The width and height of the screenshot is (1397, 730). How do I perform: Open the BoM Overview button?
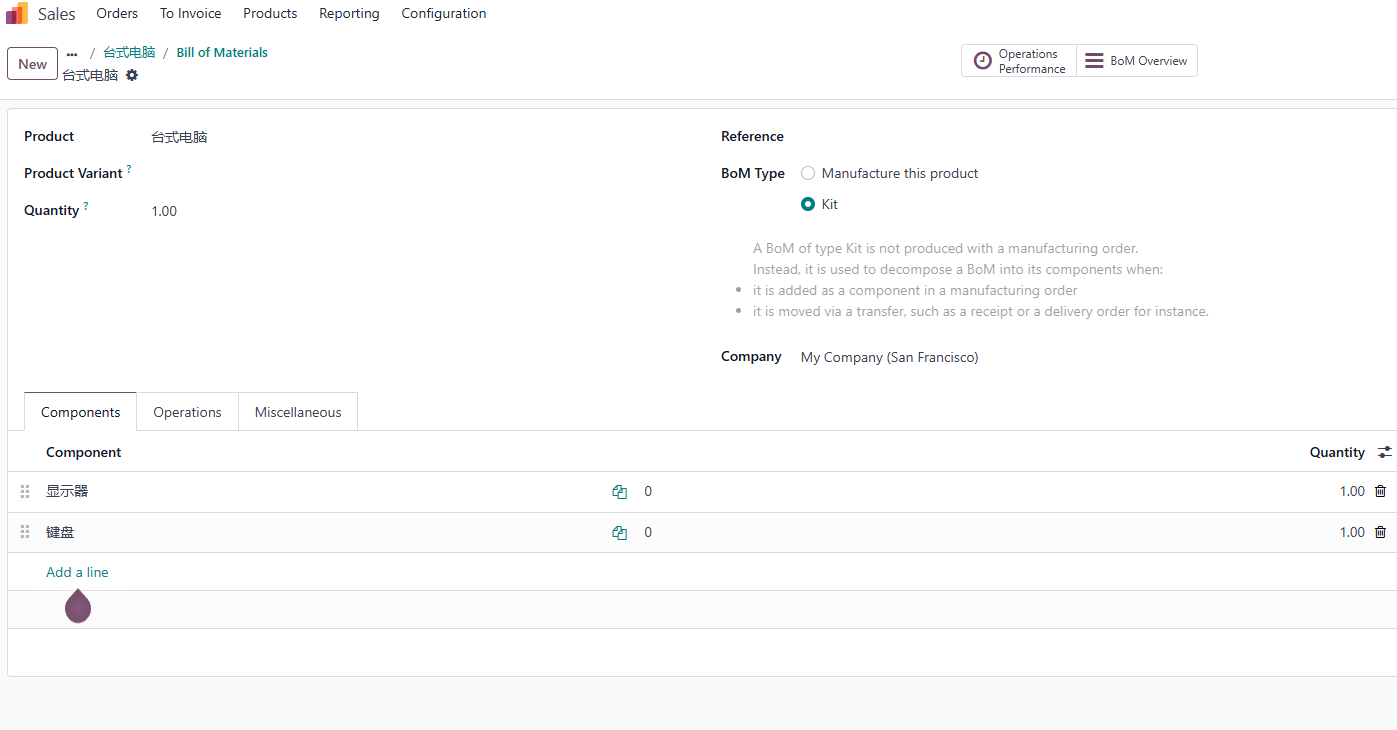click(1137, 61)
